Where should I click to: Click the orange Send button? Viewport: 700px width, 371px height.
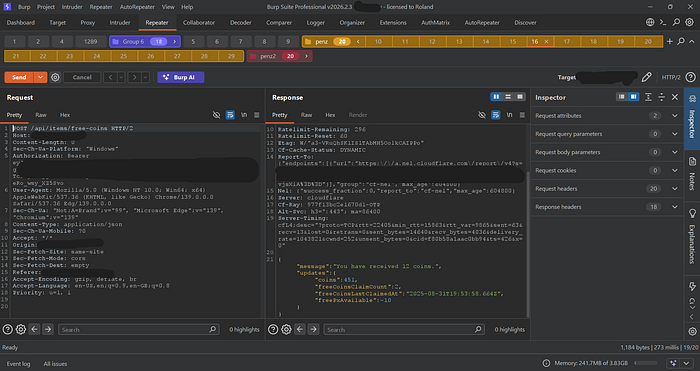pos(19,77)
